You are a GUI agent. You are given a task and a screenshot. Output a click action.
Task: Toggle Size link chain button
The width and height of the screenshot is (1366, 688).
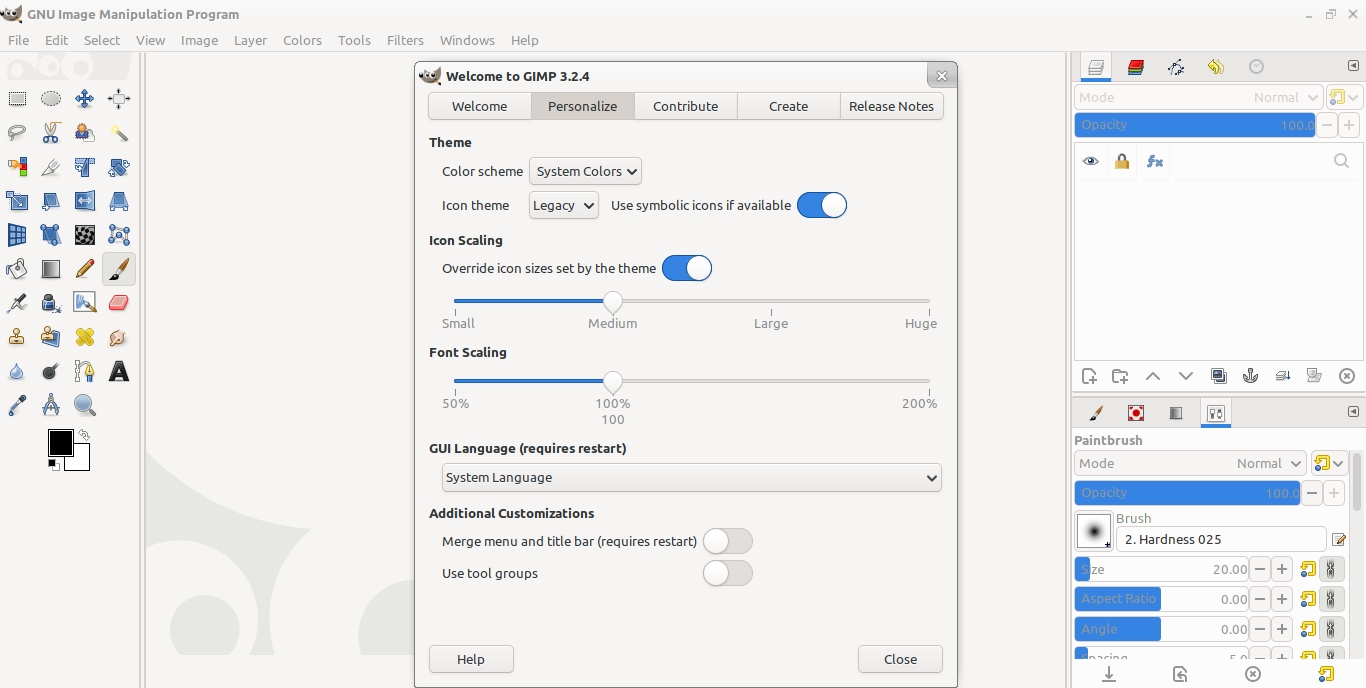pos(1331,569)
